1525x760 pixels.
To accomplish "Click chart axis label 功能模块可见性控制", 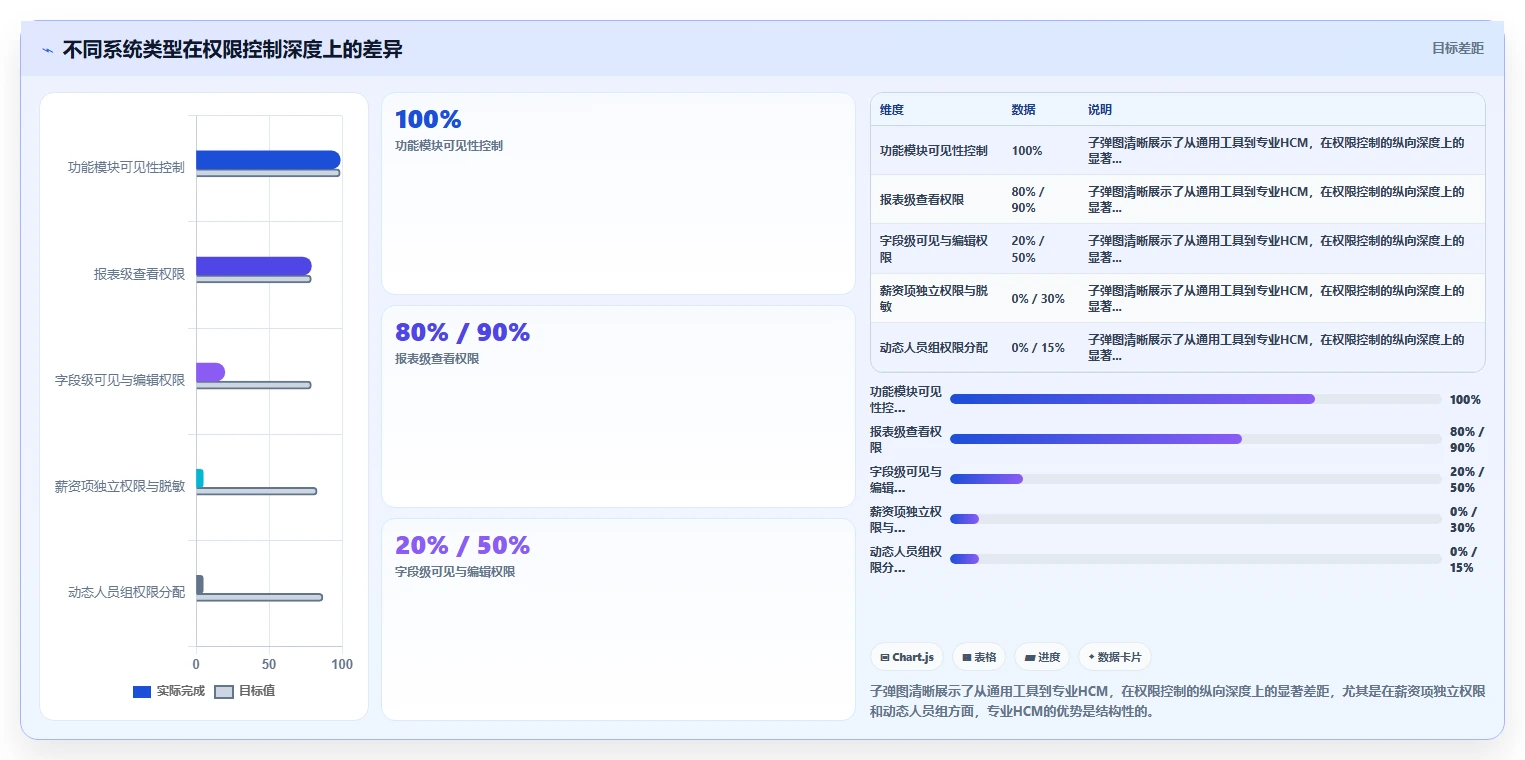I will click(126, 167).
